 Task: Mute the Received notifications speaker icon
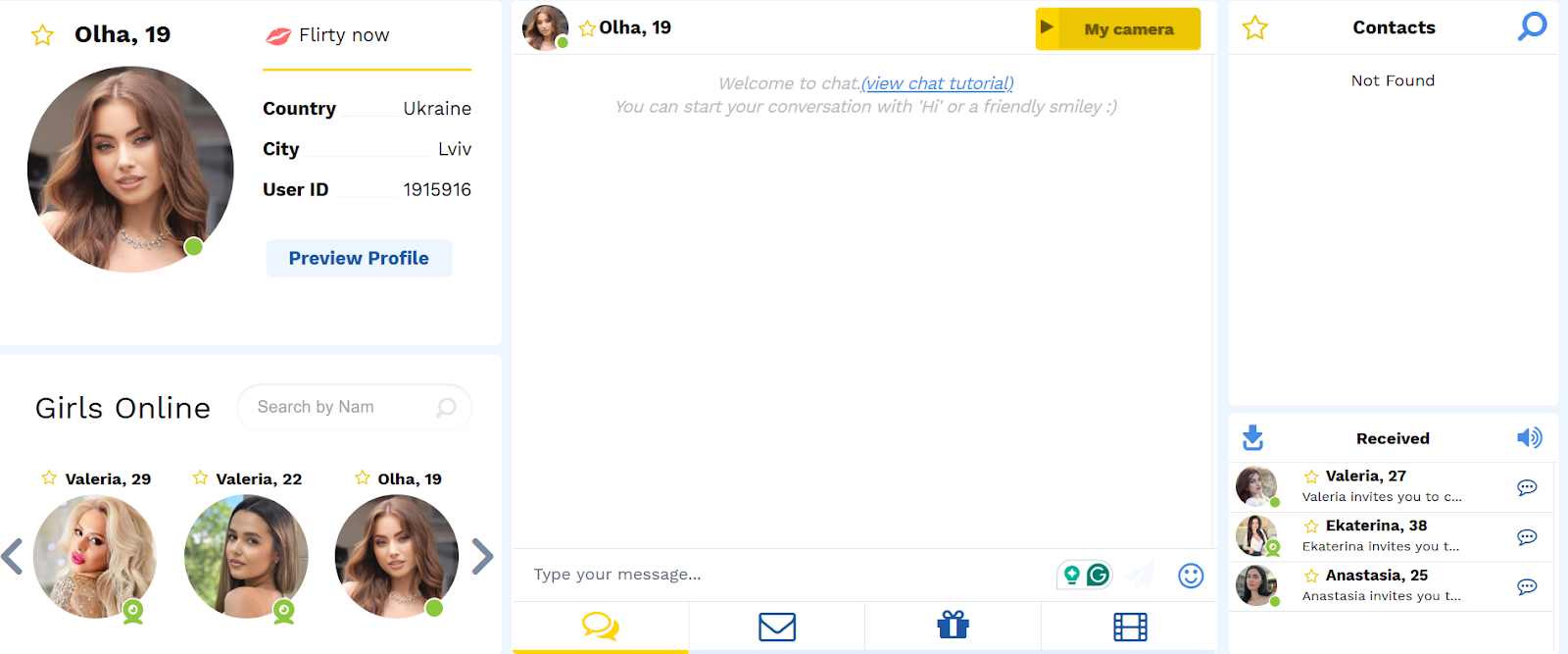coord(1529,437)
